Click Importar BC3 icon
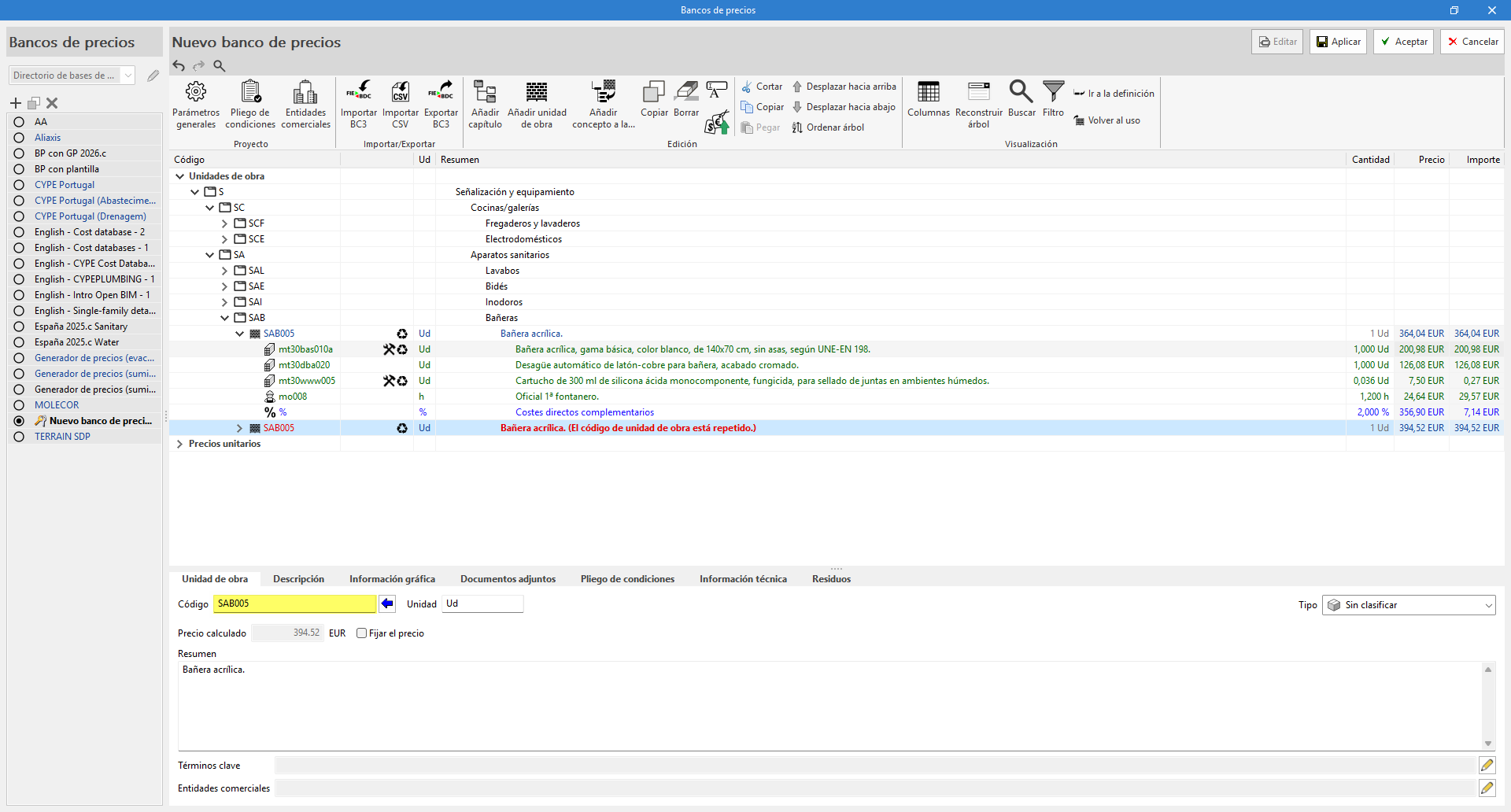 pos(359,103)
